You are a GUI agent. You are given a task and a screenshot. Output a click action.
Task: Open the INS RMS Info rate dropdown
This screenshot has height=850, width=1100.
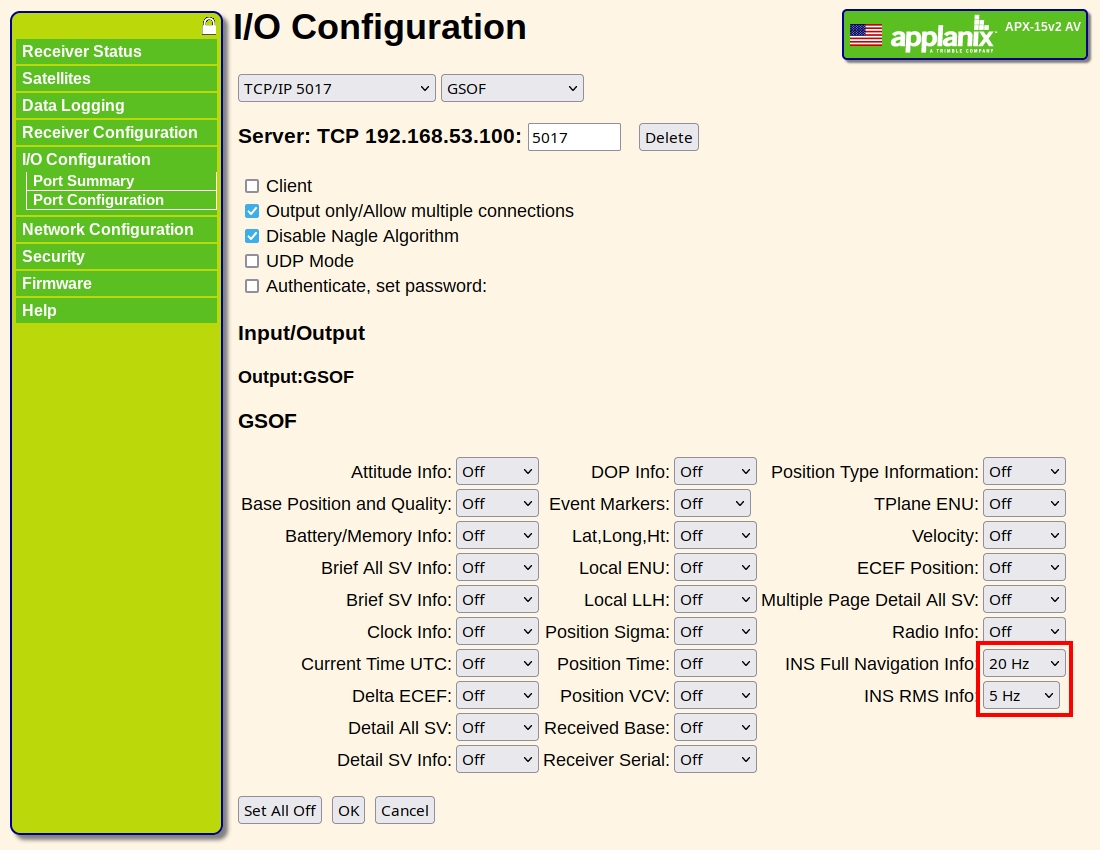click(x=1021, y=696)
